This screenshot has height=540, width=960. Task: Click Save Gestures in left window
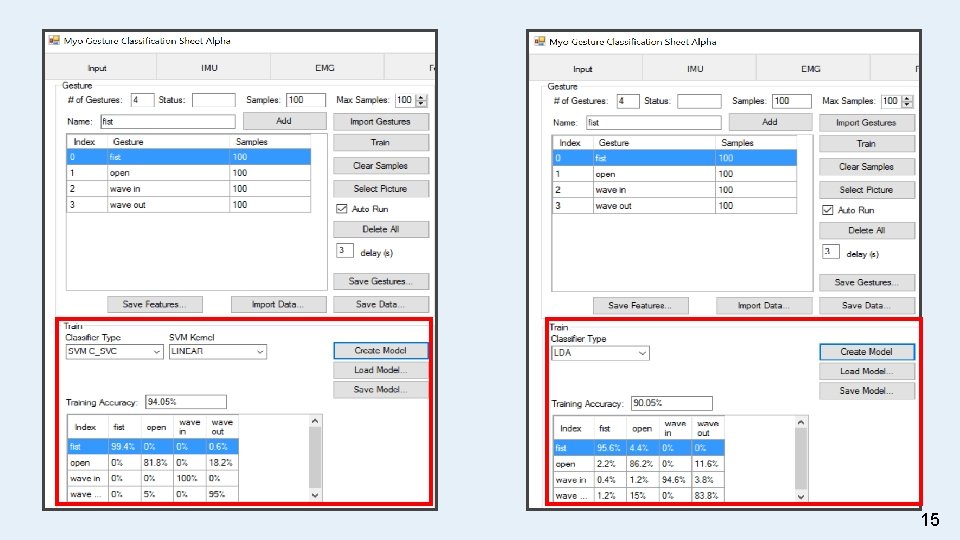(x=381, y=282)
